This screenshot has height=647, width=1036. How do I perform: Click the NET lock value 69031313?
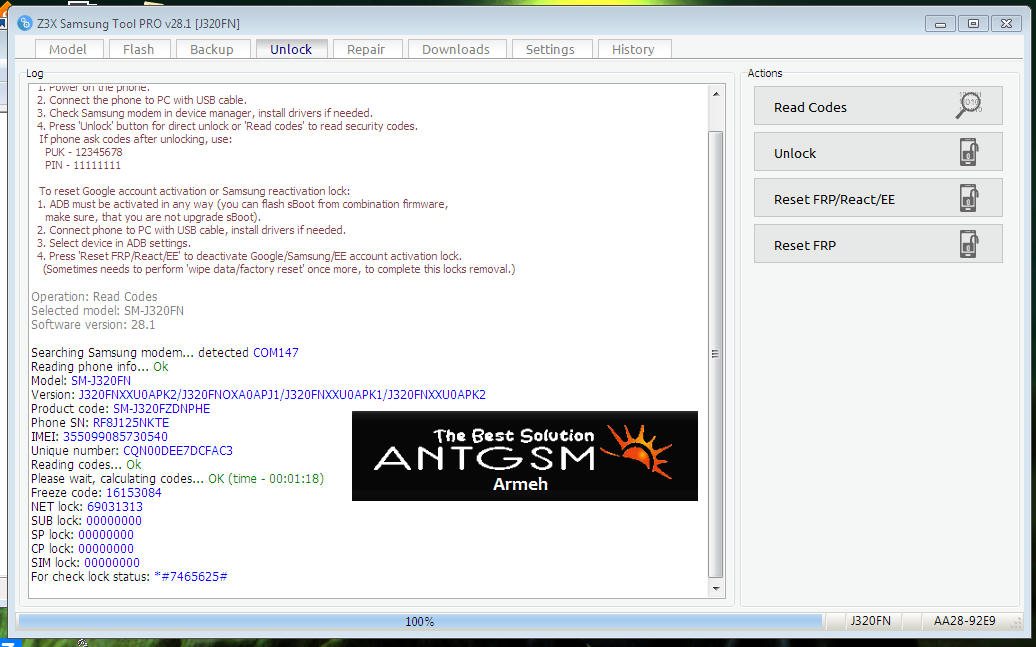(115, 507)
